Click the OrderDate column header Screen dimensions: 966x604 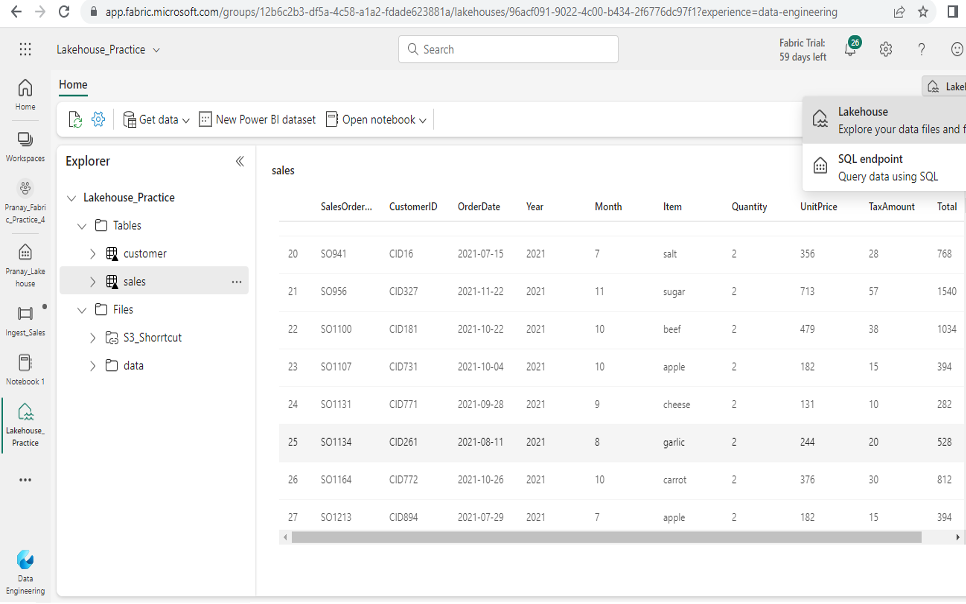(479, 207)
